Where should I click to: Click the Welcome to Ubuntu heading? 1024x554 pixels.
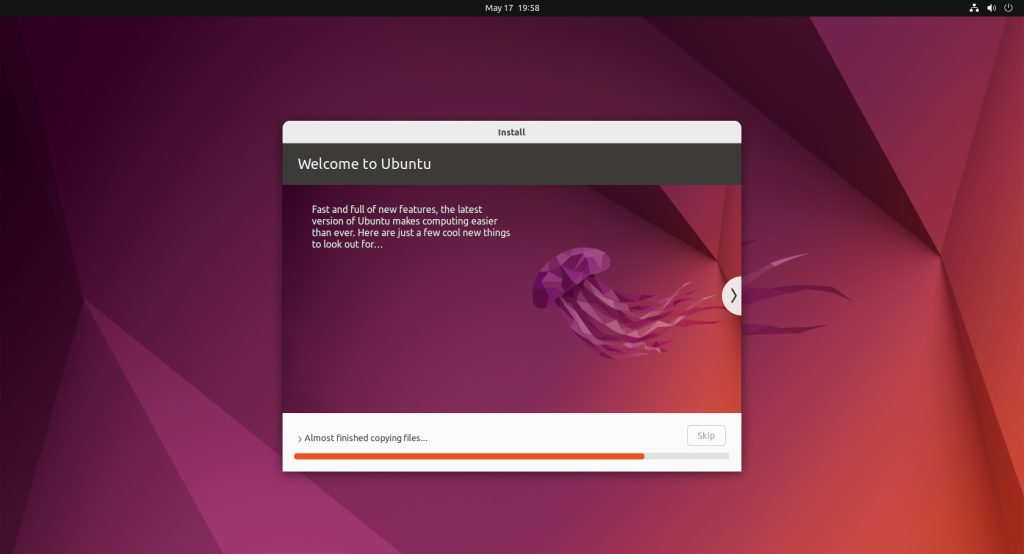pos(364,164)
